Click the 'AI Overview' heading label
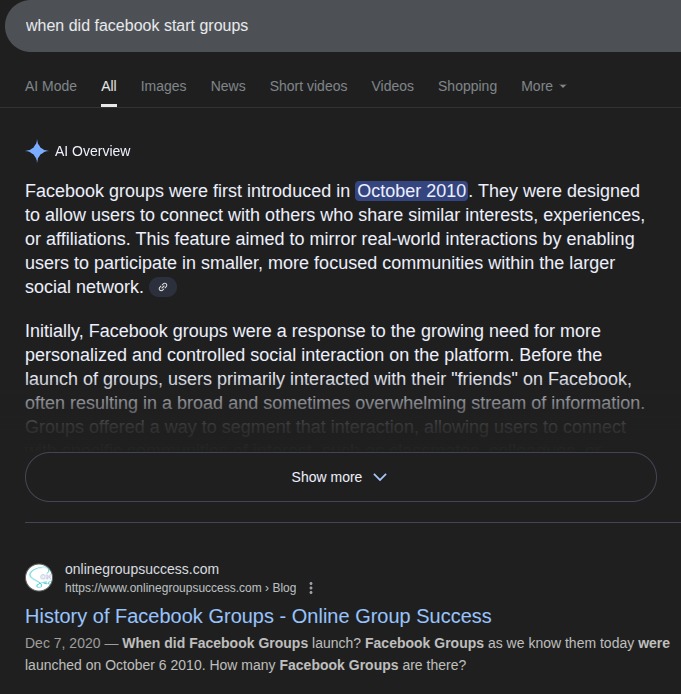This screenshot has height=694, width=681. [x=92, y=151]
